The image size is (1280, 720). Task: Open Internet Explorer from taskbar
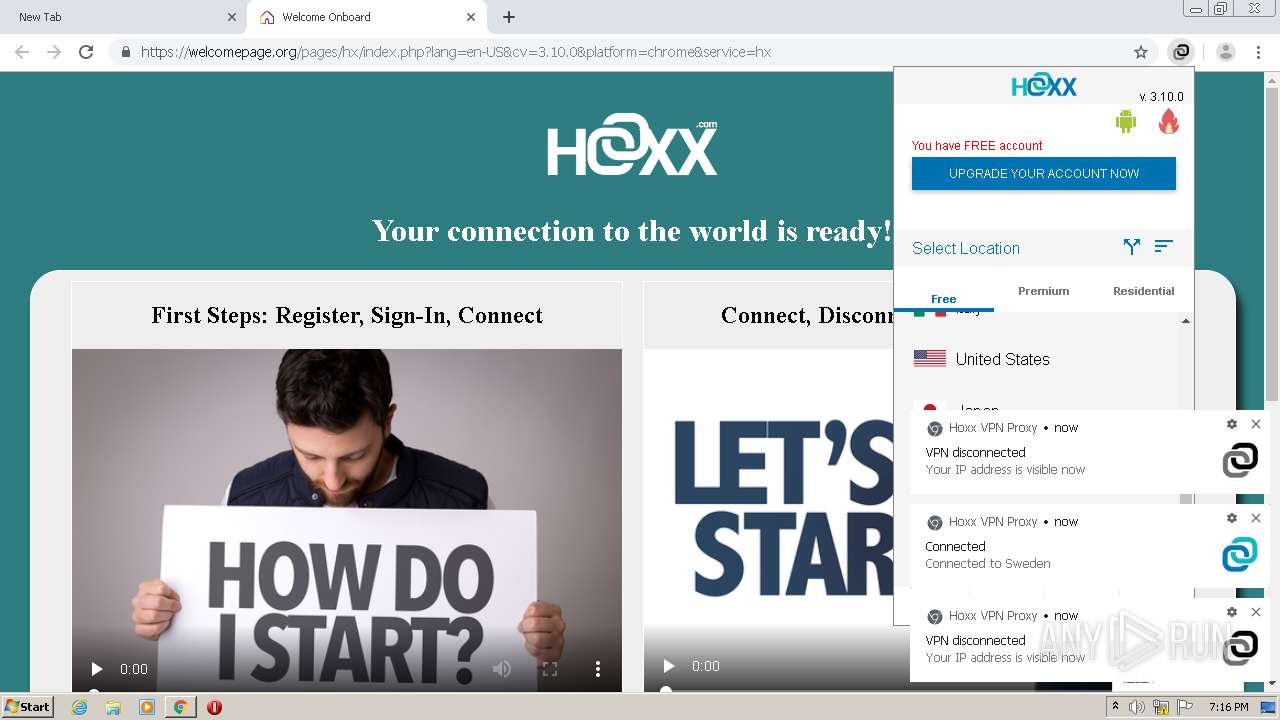click(x=80, y=707)
